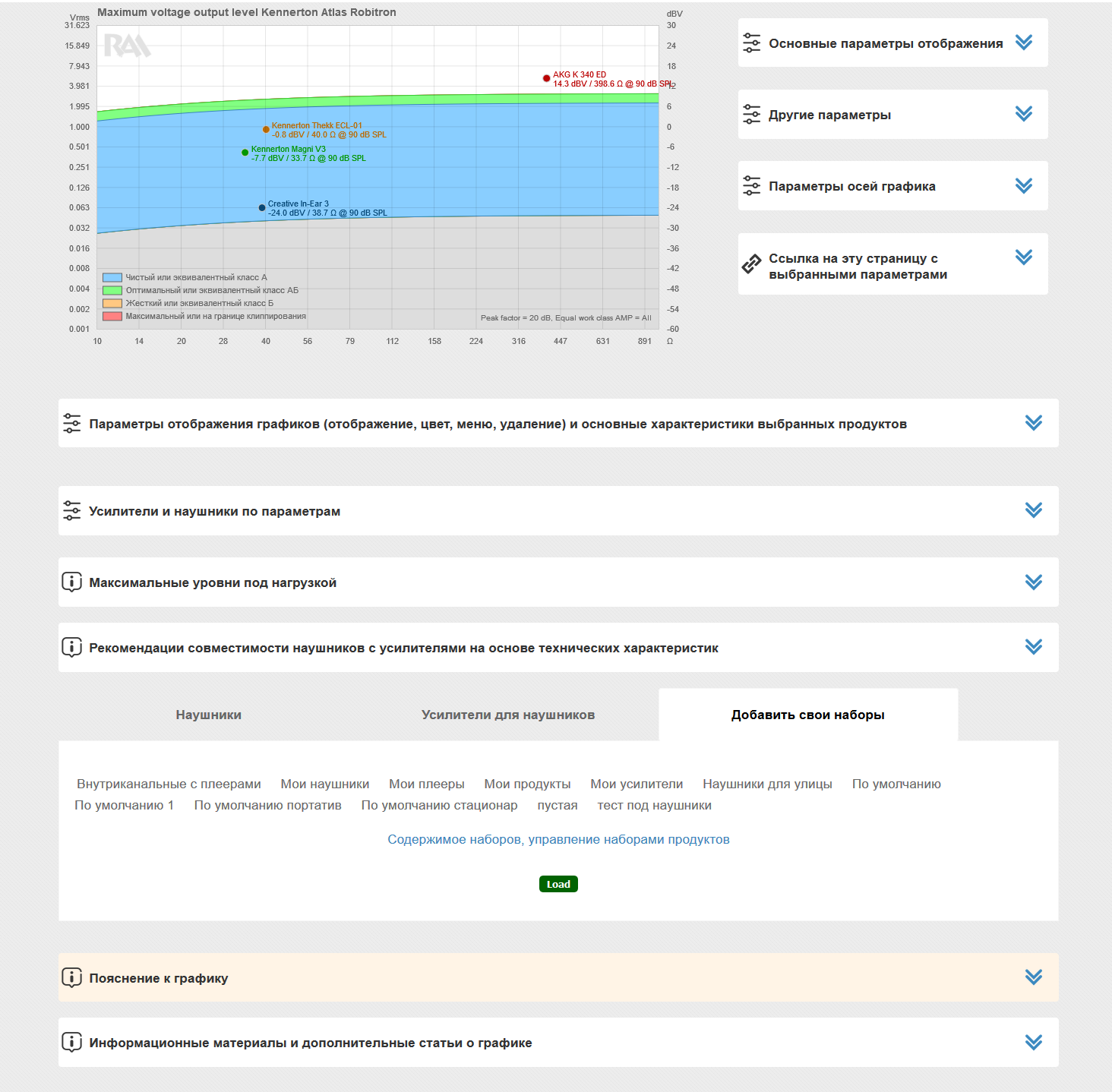Click the Kennerton Magni V3 data point
Screen dimensions: 1112x1092
[x=245, y=153]
